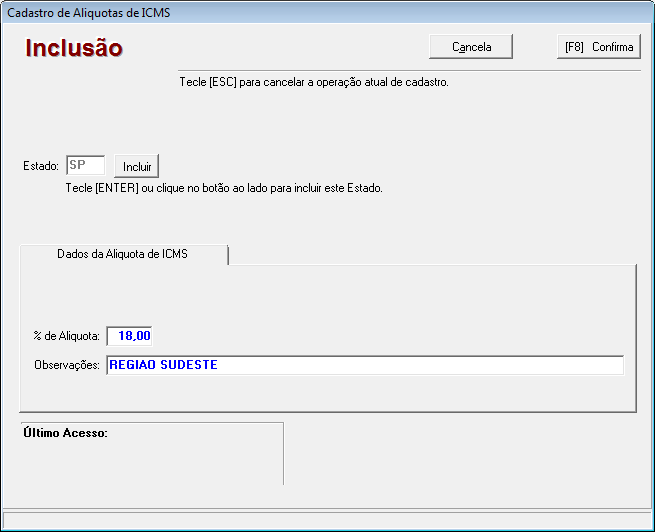
Task: Click the status bar at the window bottom
Action: (x=327, y=521)
